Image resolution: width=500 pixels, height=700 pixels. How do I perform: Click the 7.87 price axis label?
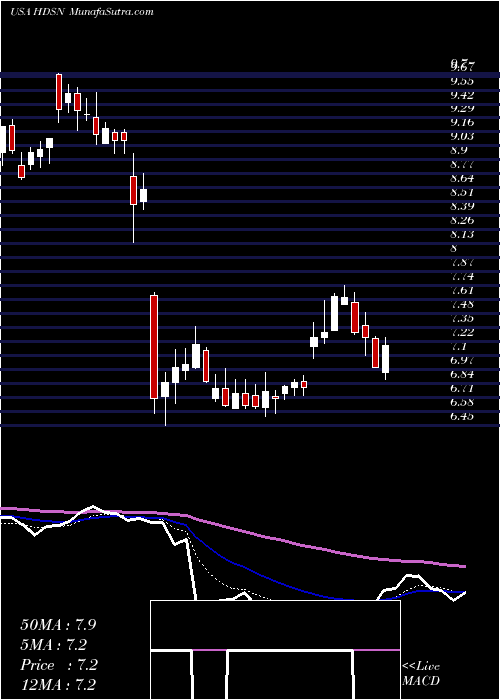point(462,262)
